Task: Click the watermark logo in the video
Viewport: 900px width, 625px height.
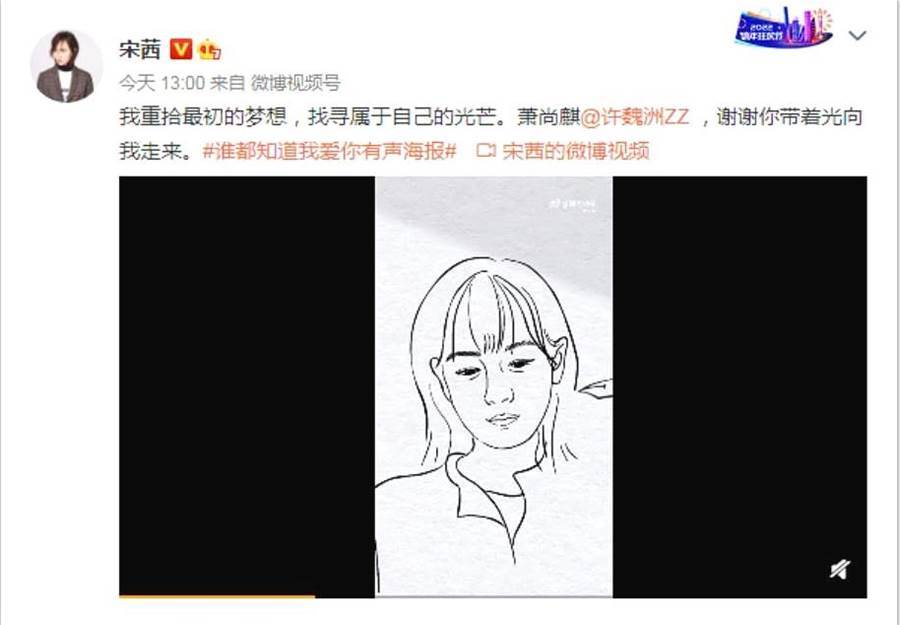Action: [572, 204]
